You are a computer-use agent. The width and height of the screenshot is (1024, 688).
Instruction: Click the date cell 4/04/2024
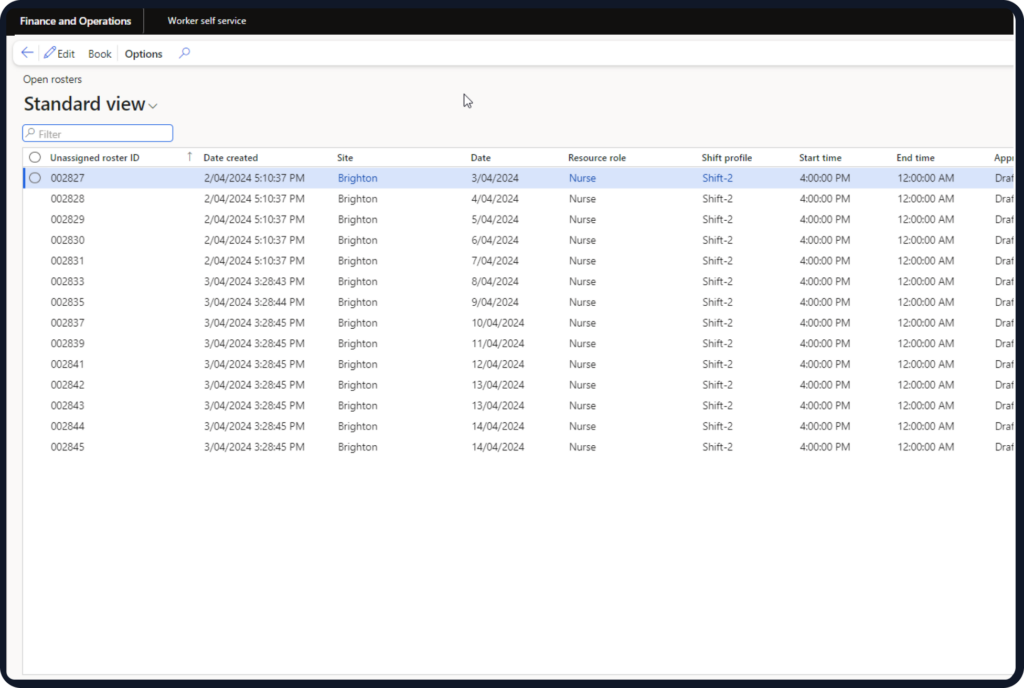pyautogui.click(x=495, y=198)
